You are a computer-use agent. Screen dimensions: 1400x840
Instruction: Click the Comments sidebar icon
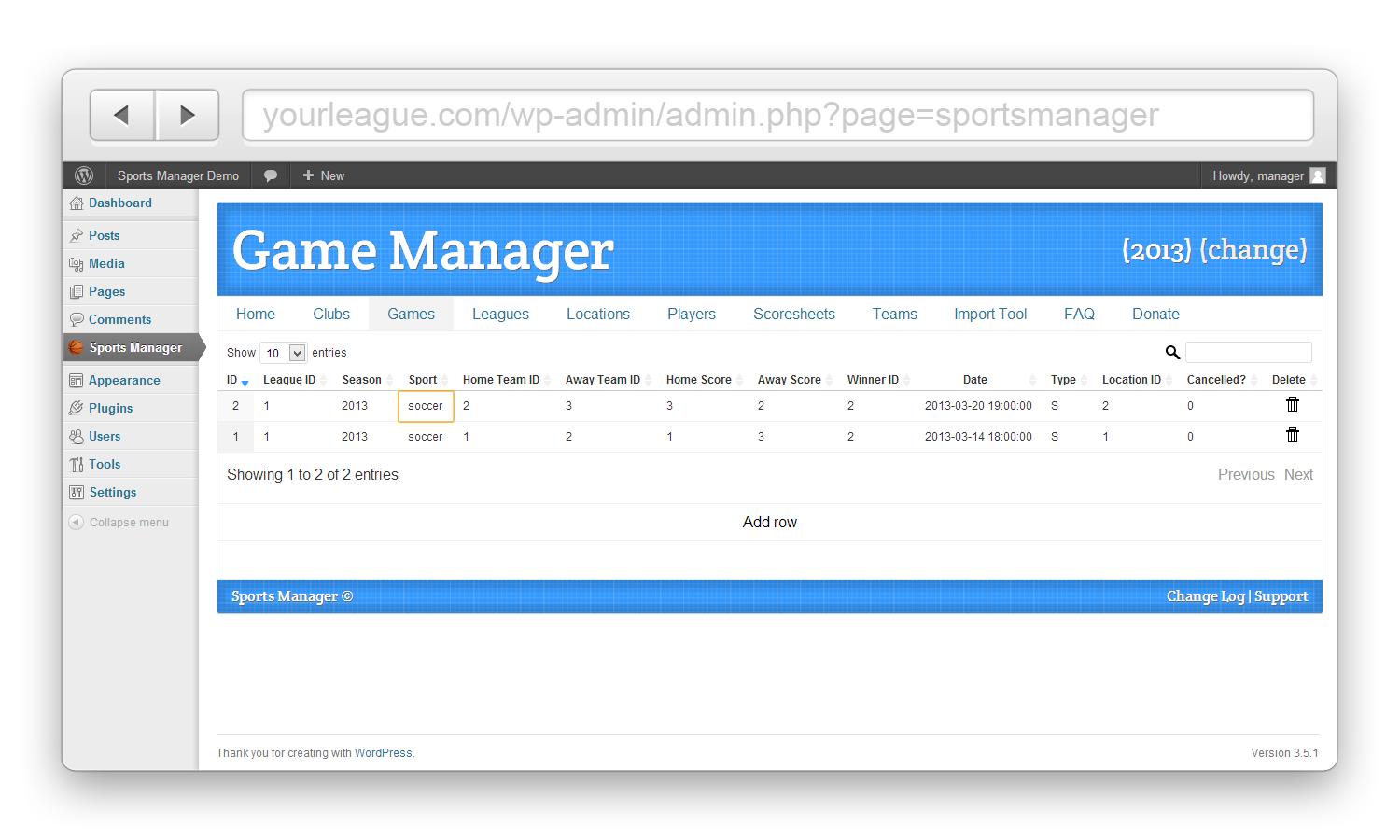coord(77,320)
